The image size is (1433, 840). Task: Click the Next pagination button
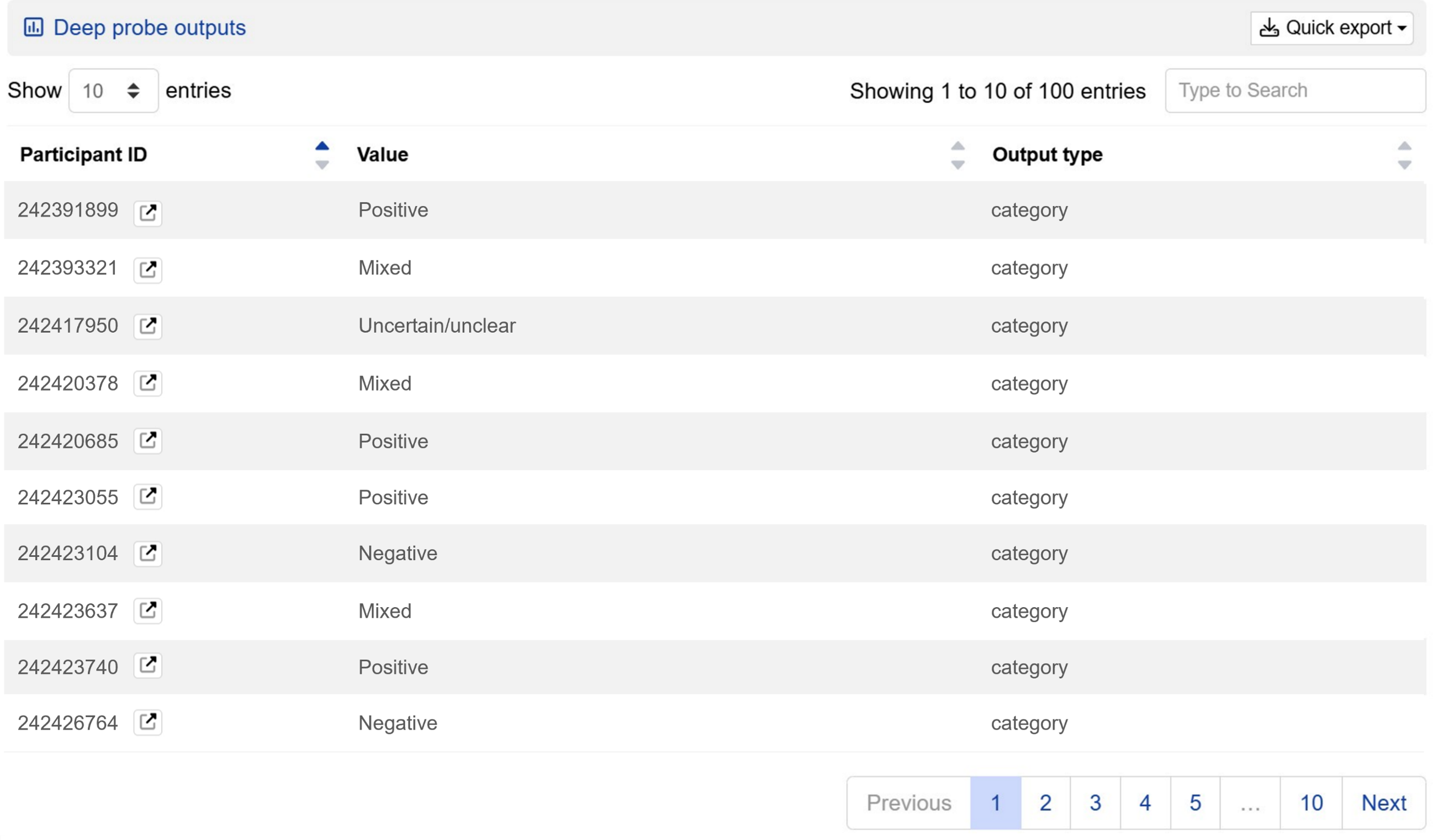coord(1383,802)
